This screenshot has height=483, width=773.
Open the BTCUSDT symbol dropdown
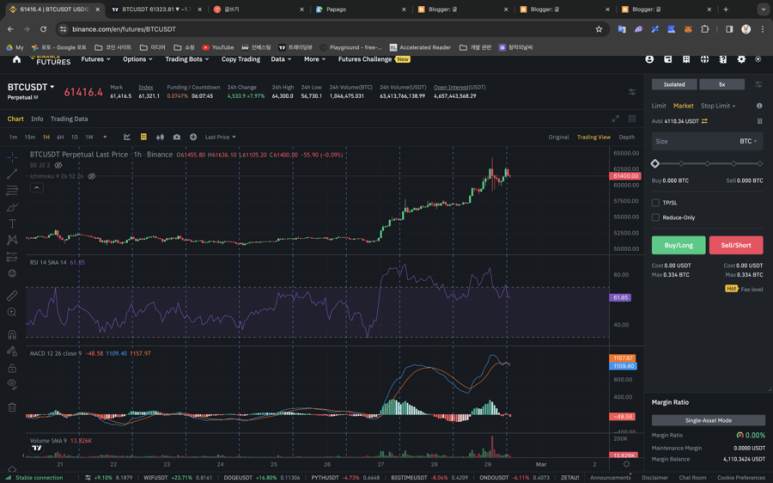pos(31,87)
